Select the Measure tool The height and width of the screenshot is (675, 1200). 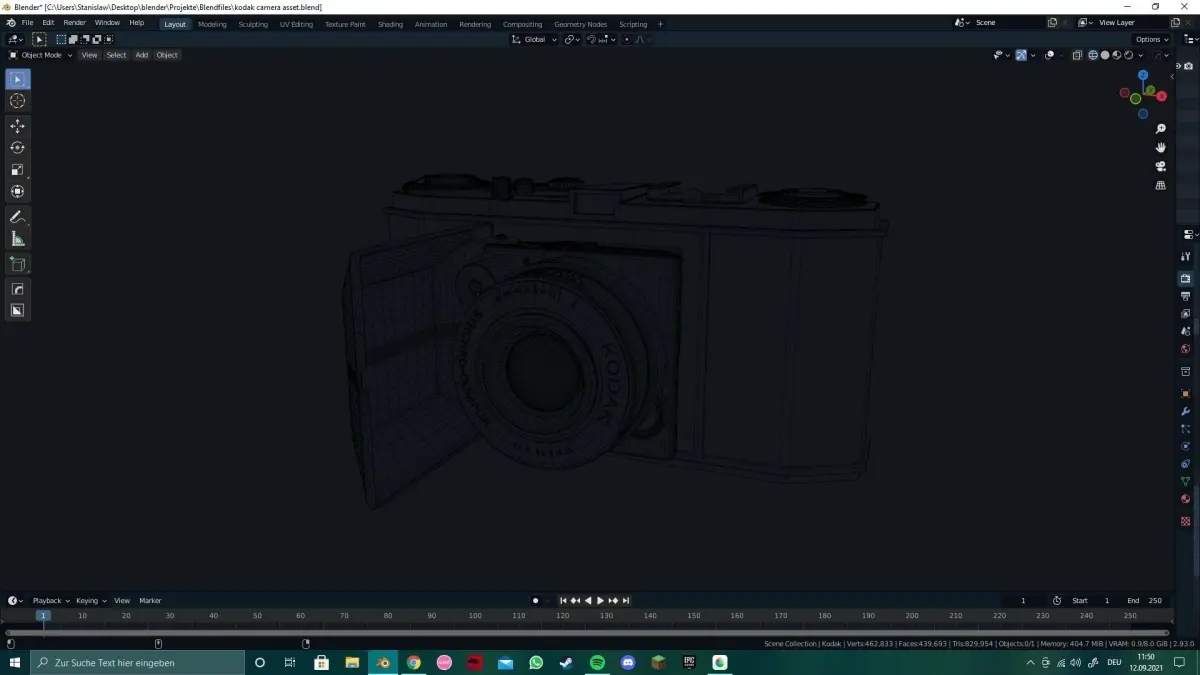tap(17, 239)
